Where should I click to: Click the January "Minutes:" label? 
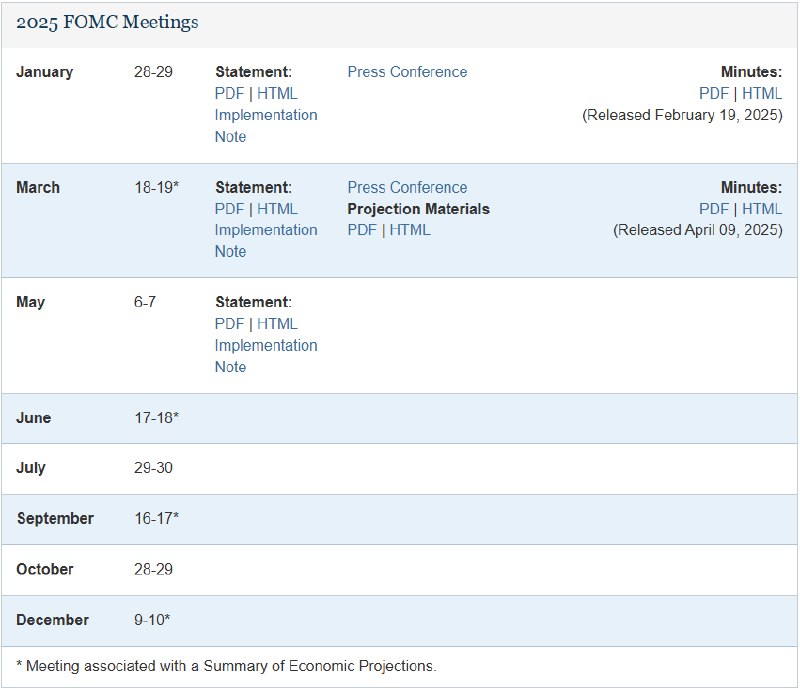(751, 72)
